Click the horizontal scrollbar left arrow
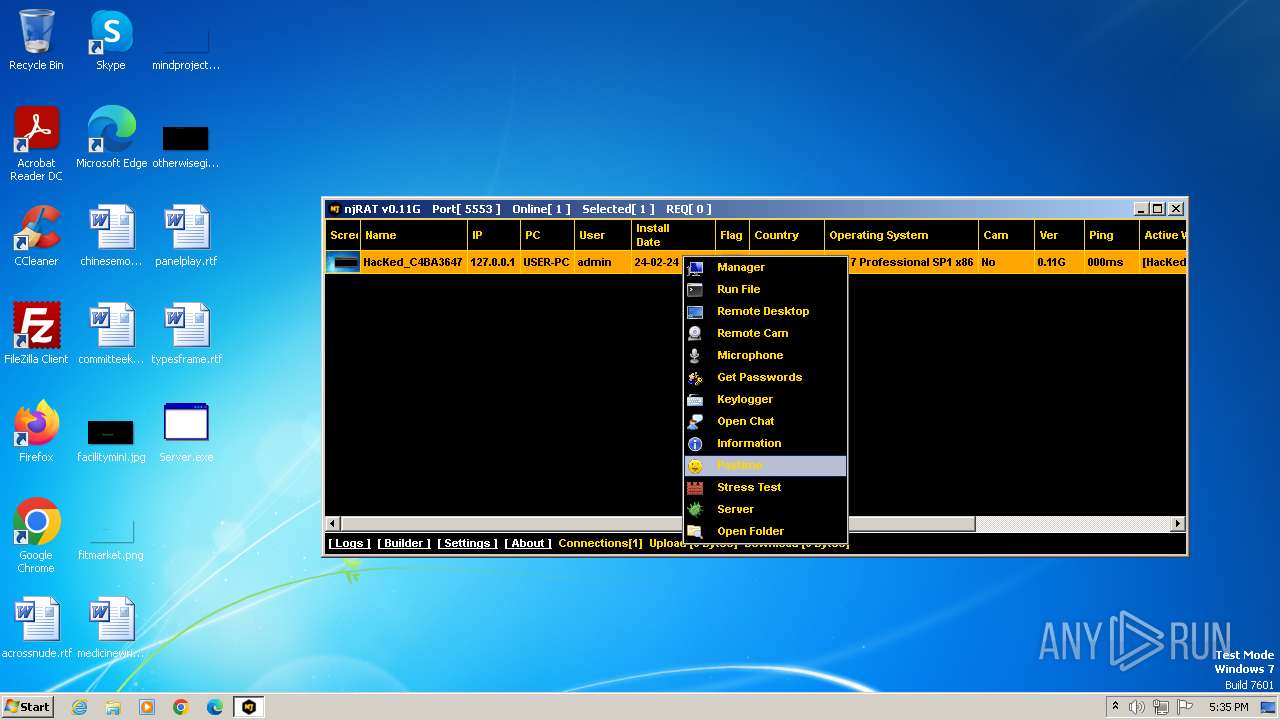Image resolution: width=1280 pixels, height=720 pixels. click(x=334, y=523)
